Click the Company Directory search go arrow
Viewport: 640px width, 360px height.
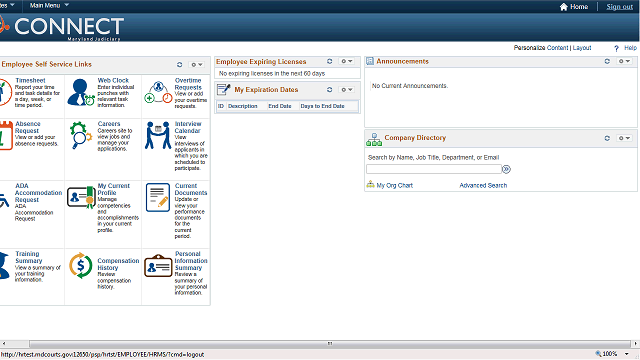[x=506, y=169]
